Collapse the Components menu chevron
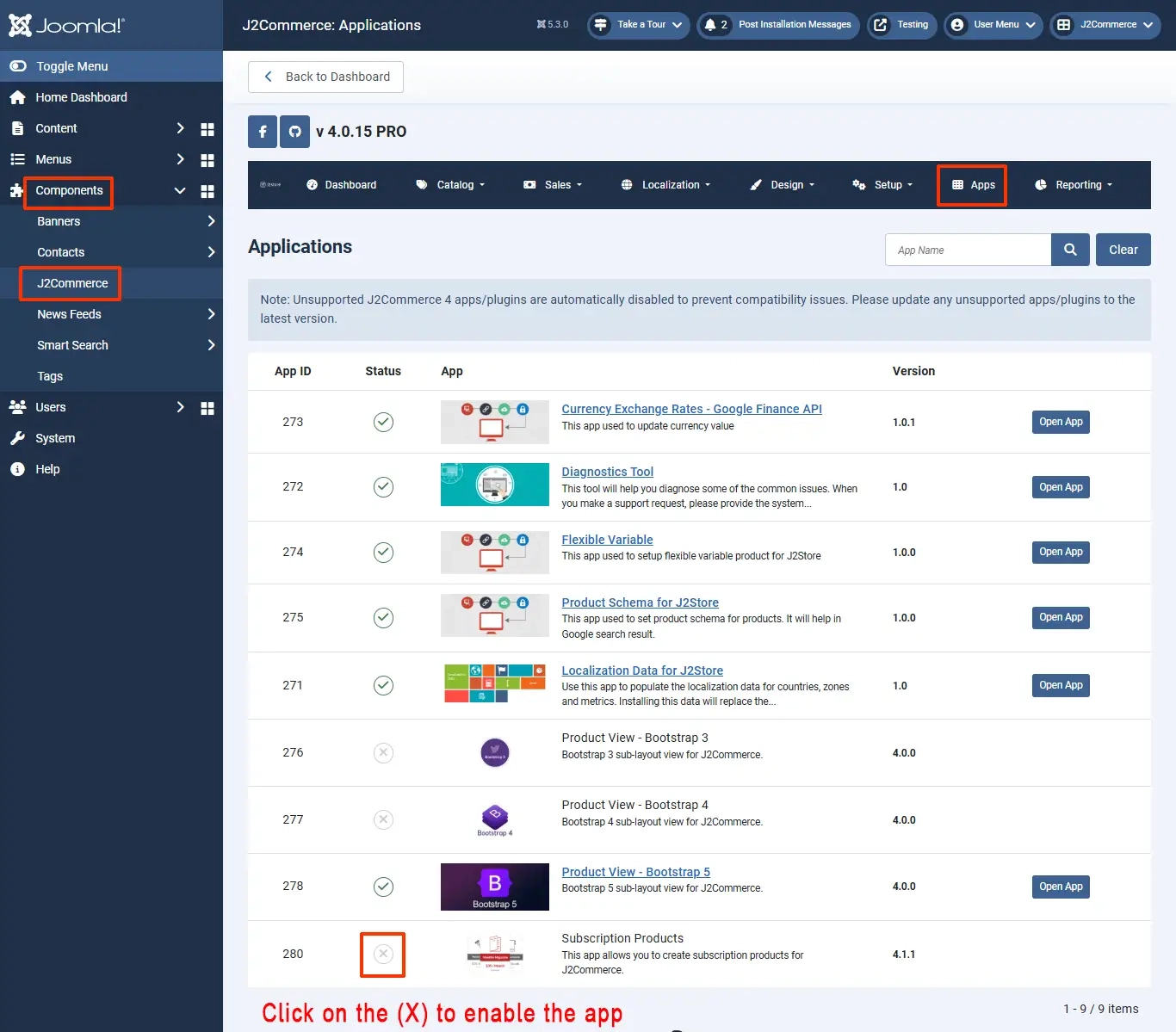This screenshot has width=1176, height=1032. (180, 190)
